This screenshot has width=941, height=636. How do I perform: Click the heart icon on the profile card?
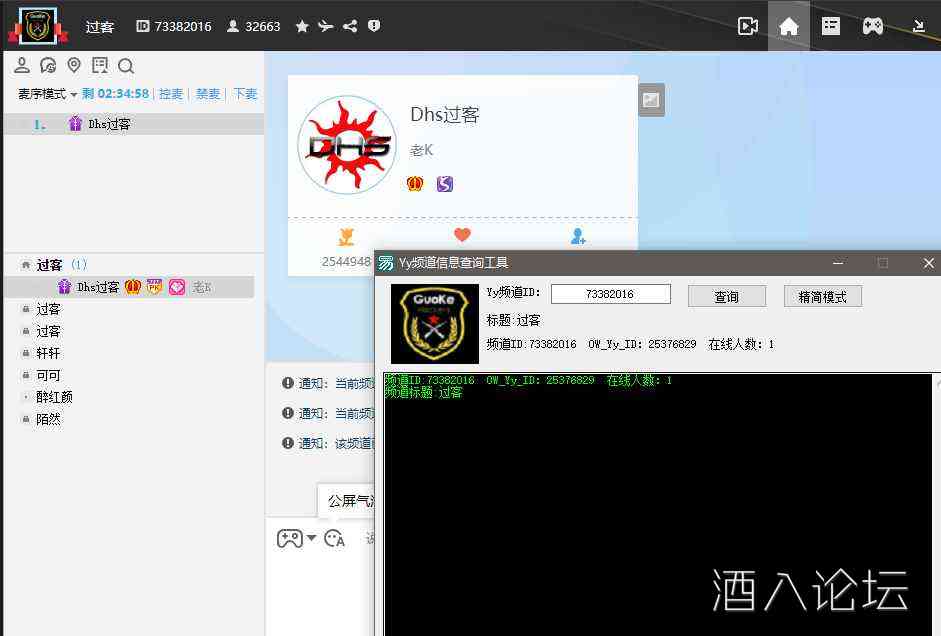tap(462, 235)
